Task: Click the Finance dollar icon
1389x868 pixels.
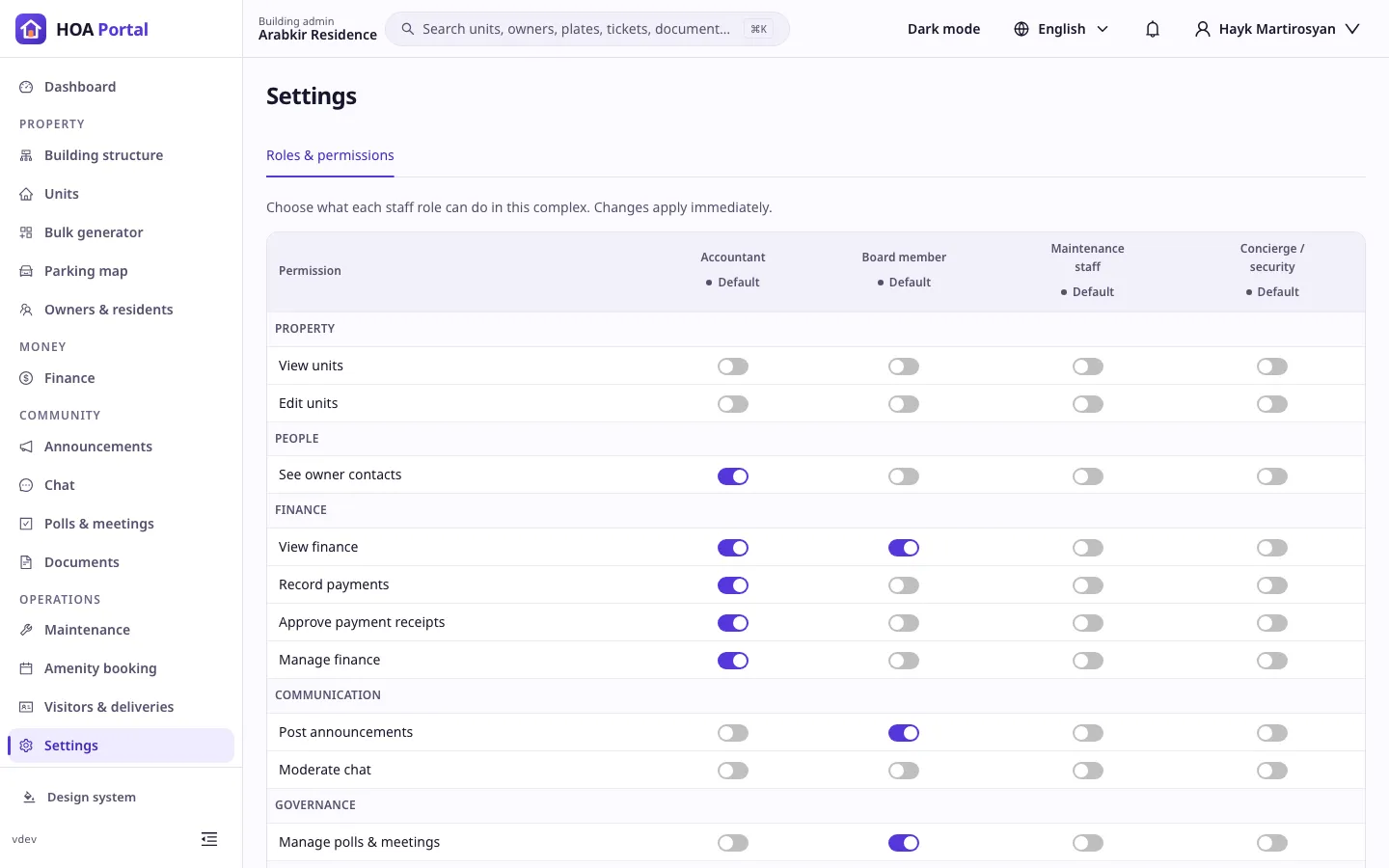Action: coord(26,378)
